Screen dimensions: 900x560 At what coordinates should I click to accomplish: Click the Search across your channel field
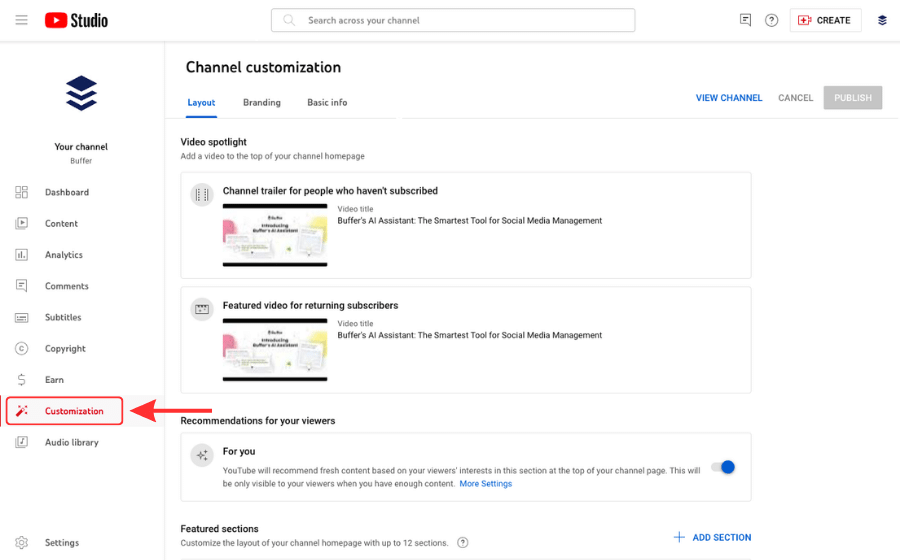453,20
